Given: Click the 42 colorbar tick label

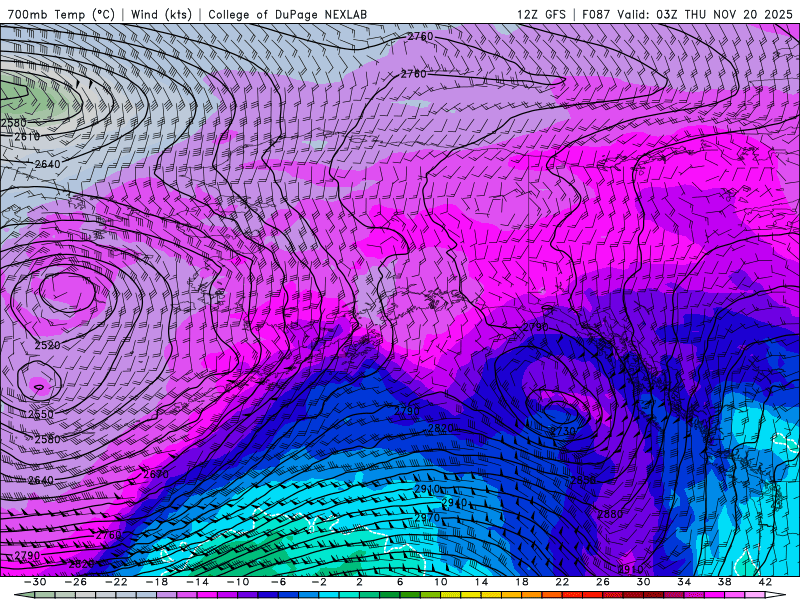Looking at the screenshot, I should tap(765, 582).
